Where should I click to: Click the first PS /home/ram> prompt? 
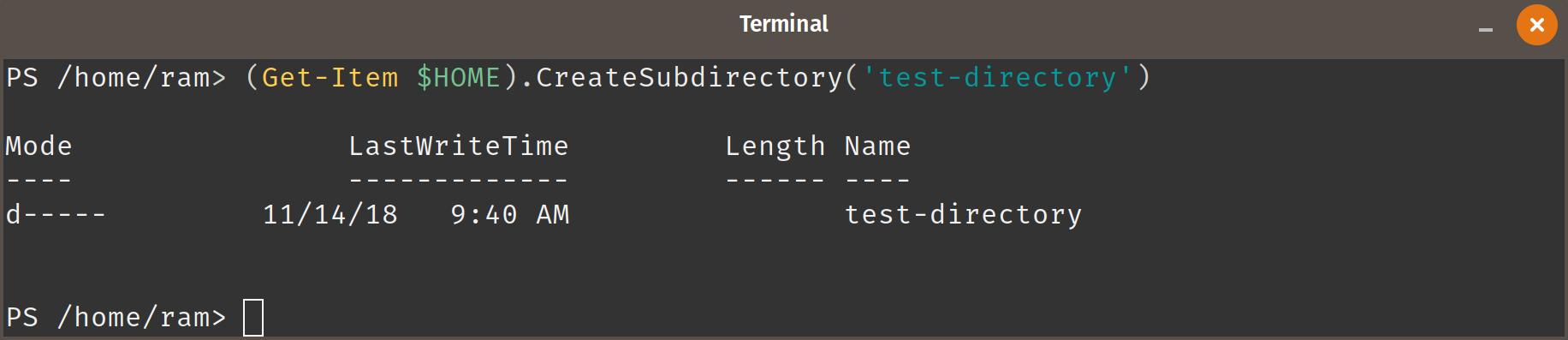[x=116, y=78]
